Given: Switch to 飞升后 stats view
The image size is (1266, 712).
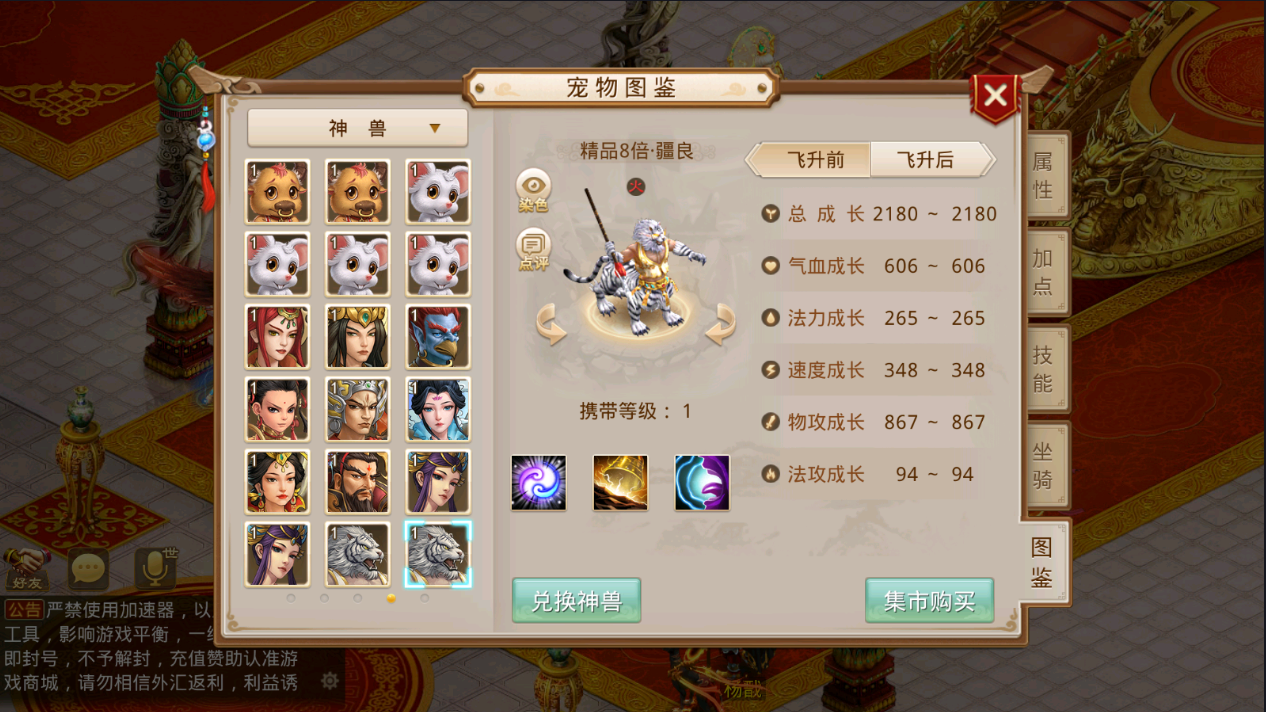Looking at the screenshot, I should pos(926,160).
